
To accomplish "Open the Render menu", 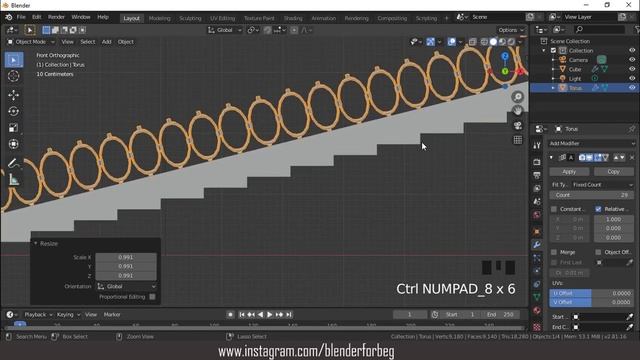I will [x=56, y=17].
